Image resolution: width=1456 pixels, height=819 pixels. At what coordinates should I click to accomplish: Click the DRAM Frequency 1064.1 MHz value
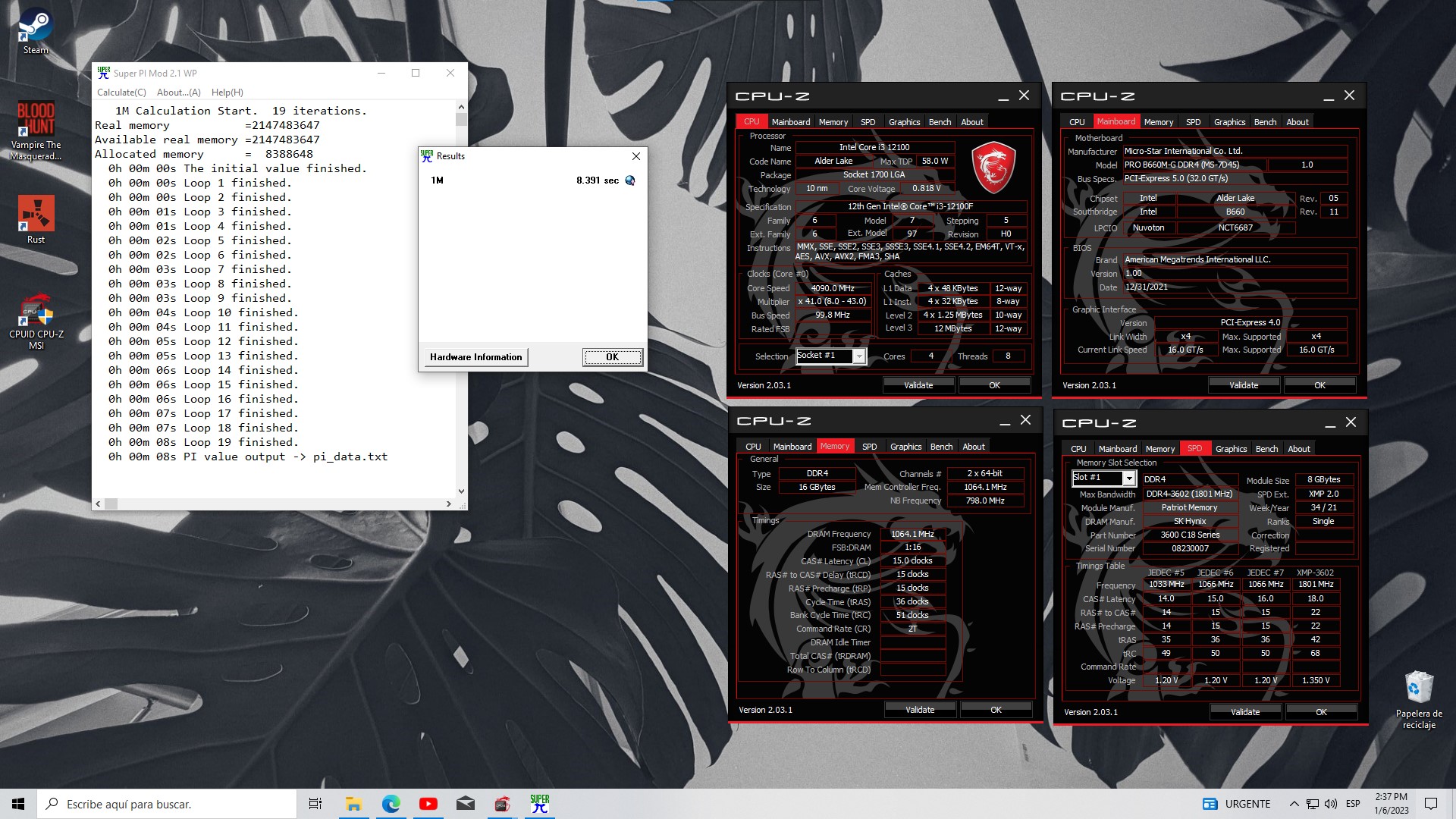pos(912,534)
